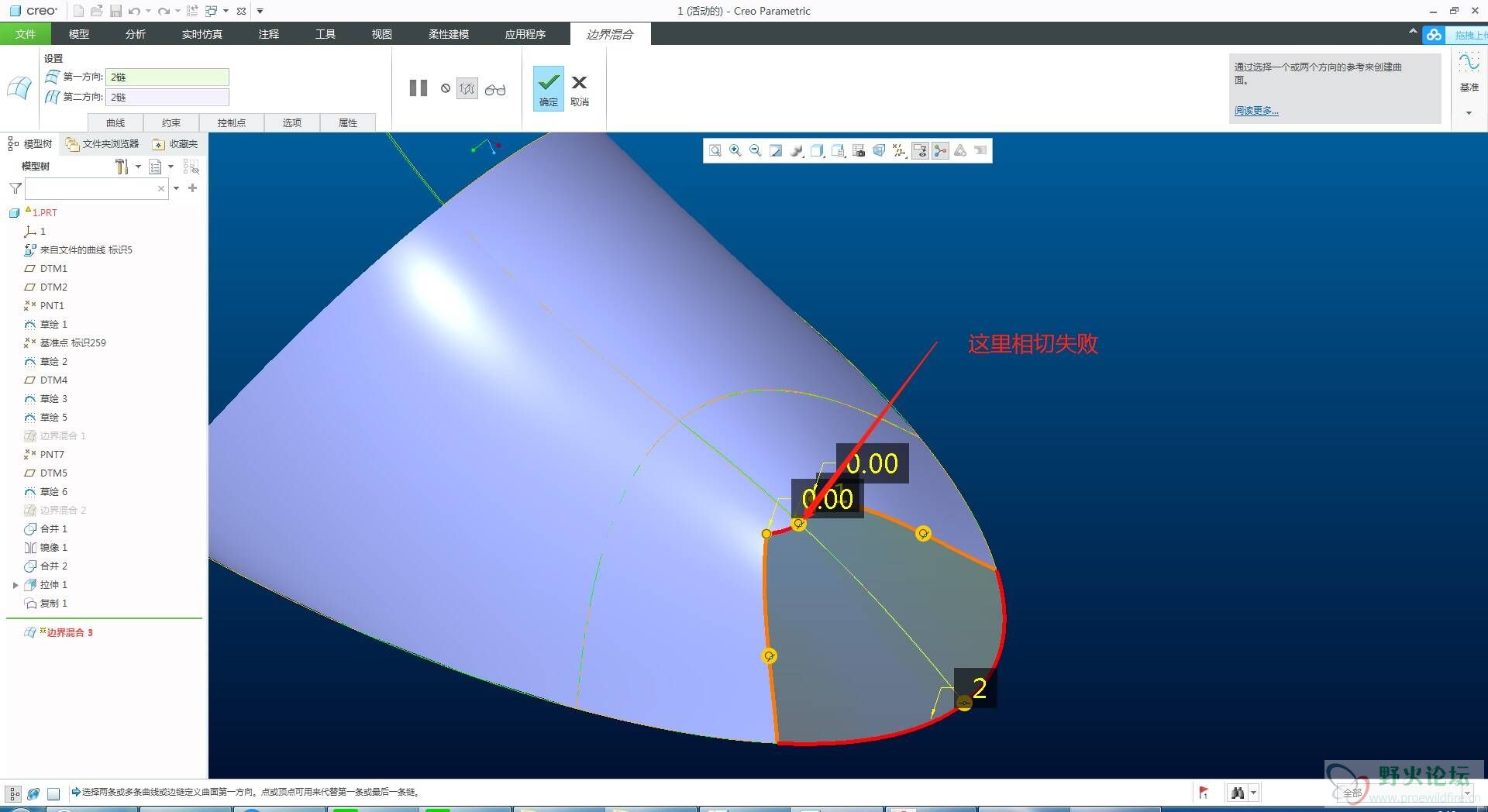Click the close window icon in quick access
This screenshot has height=812, width=1488.
point(241,11)
